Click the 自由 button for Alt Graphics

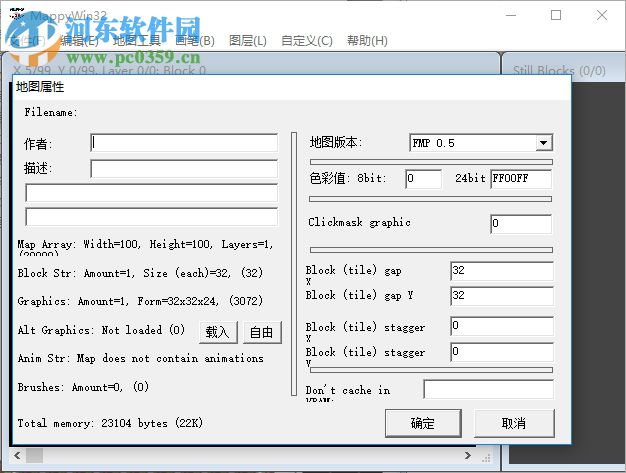[x=262, y=332]
